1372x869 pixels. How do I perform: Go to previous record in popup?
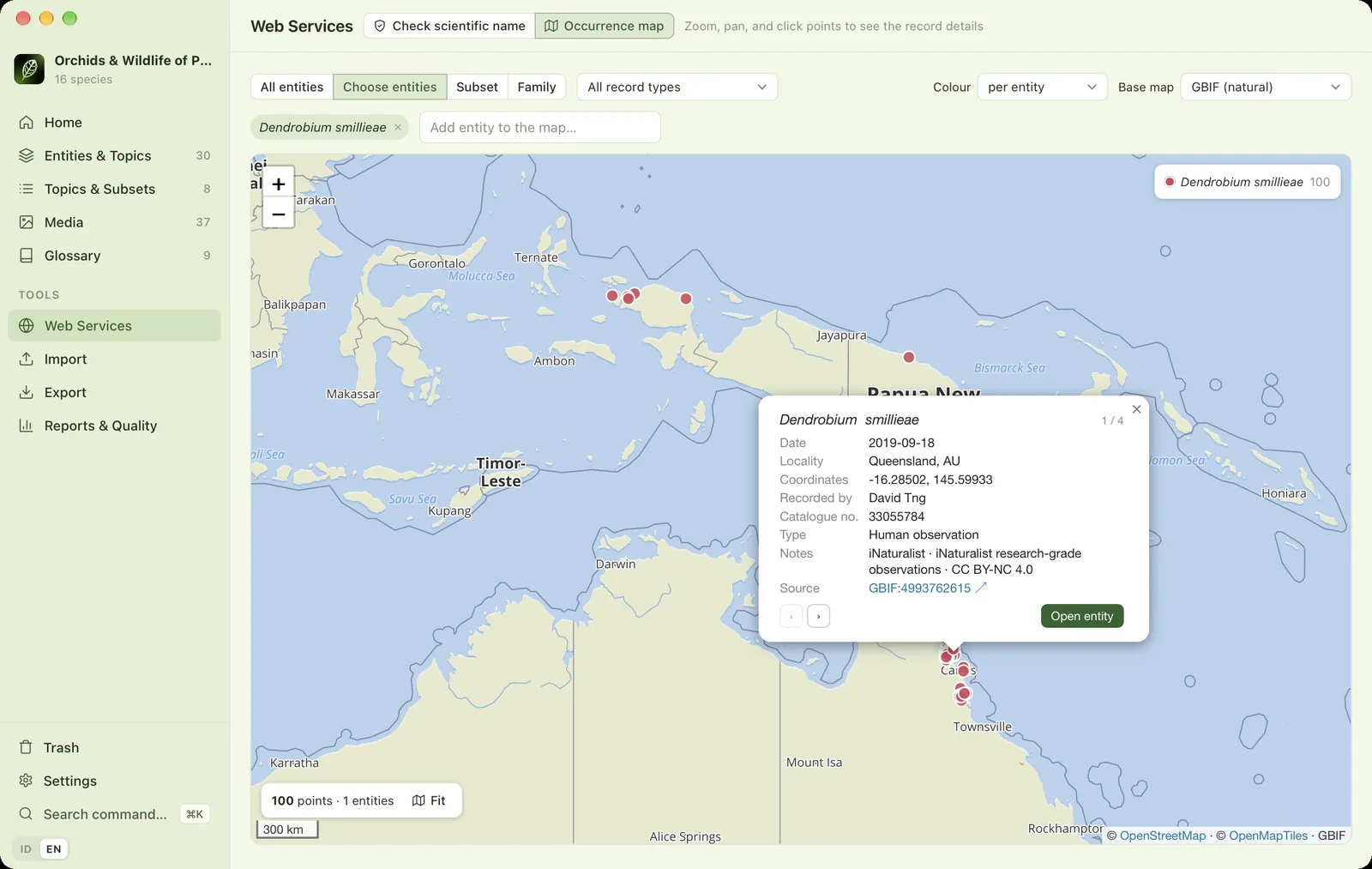tap(791, 616)
